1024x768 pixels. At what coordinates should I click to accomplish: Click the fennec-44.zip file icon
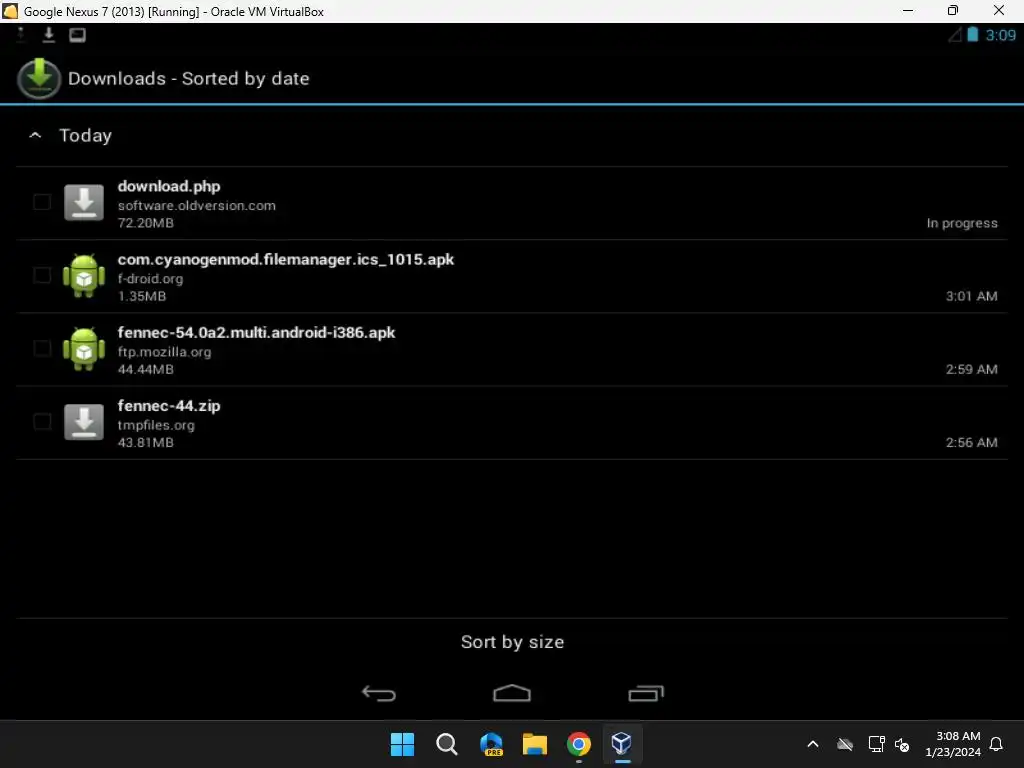tap(84, 422)
